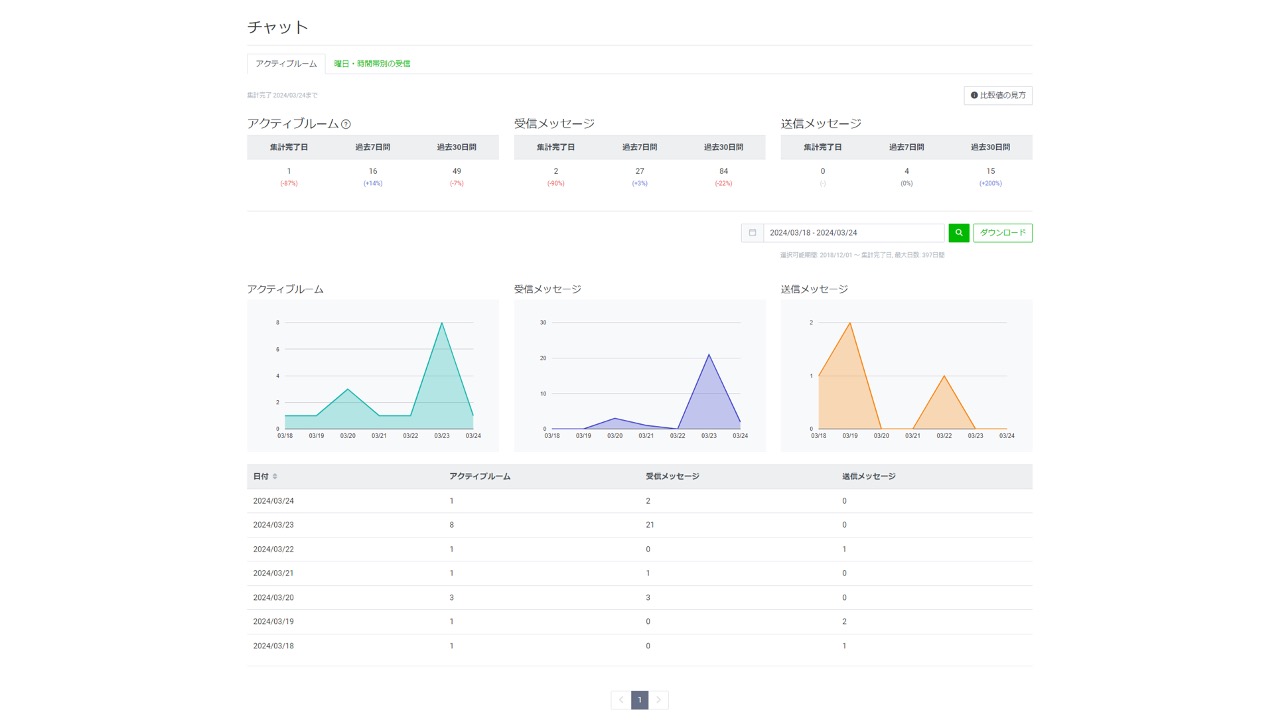Switch to the 曜日・時間帯別の受信 tab
Image resolution: width=1280 pixels, height=720 pixels.
coord(372,63)
